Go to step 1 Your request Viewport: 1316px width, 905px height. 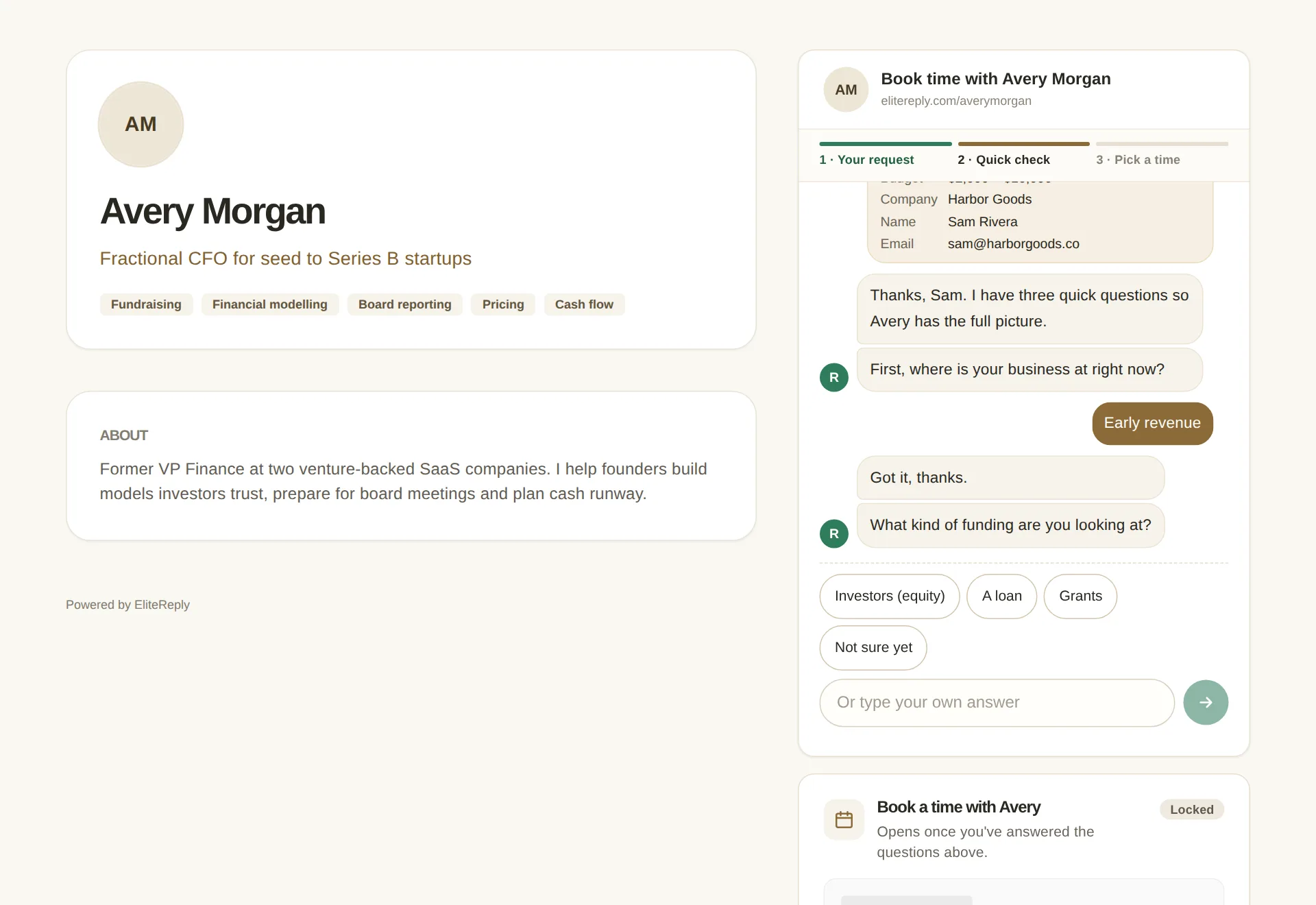tap(885, 154)
